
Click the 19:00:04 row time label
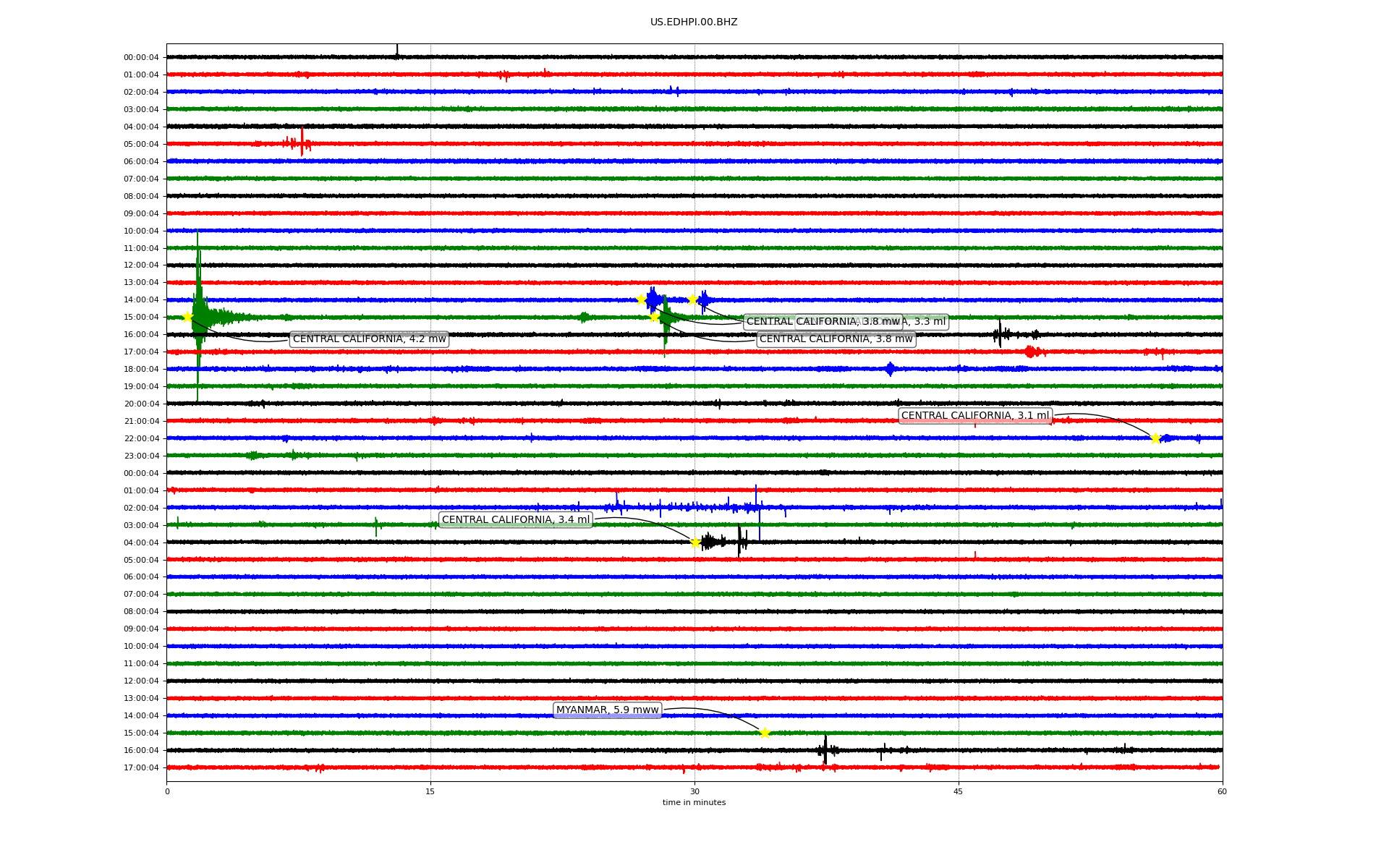point(141,387)
